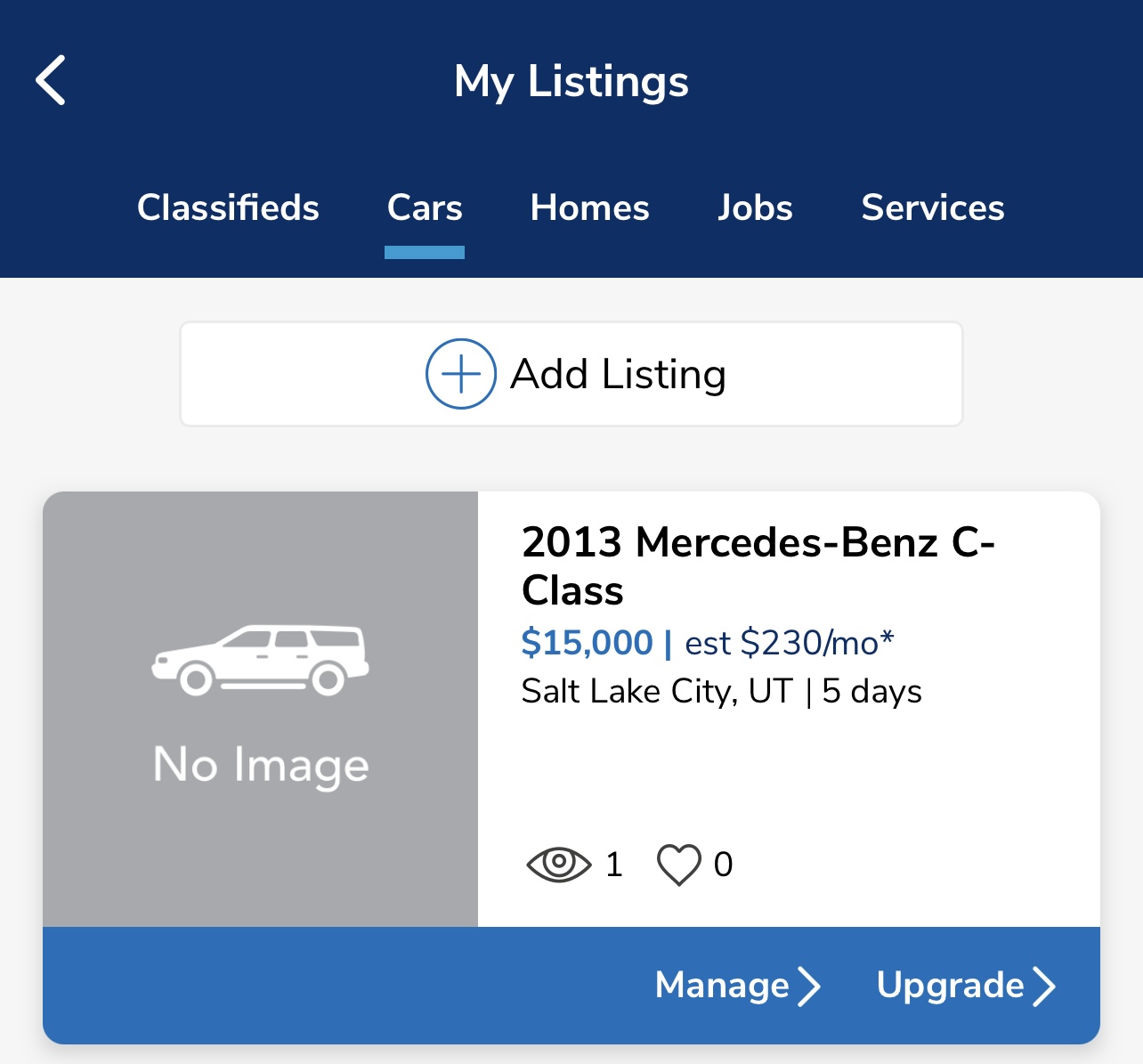This screenshot has height=1064, width=1143.
Task: Click the chevron next to Manage
Action: pyautogui.click(x=808, y=986)
